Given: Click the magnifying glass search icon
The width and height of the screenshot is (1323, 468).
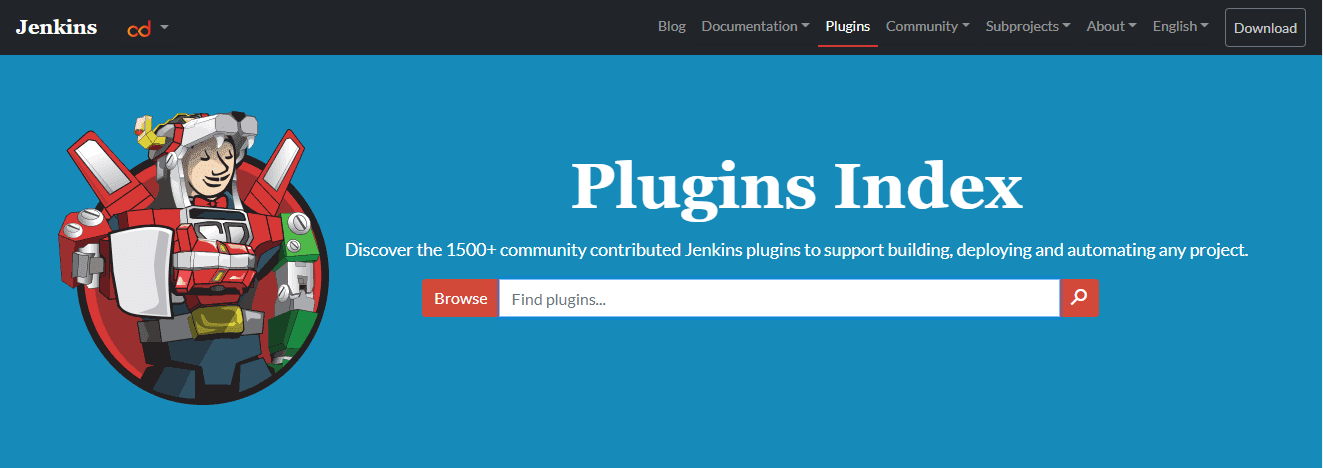Looking at the screenshot, I should (x=1079, y=298).
